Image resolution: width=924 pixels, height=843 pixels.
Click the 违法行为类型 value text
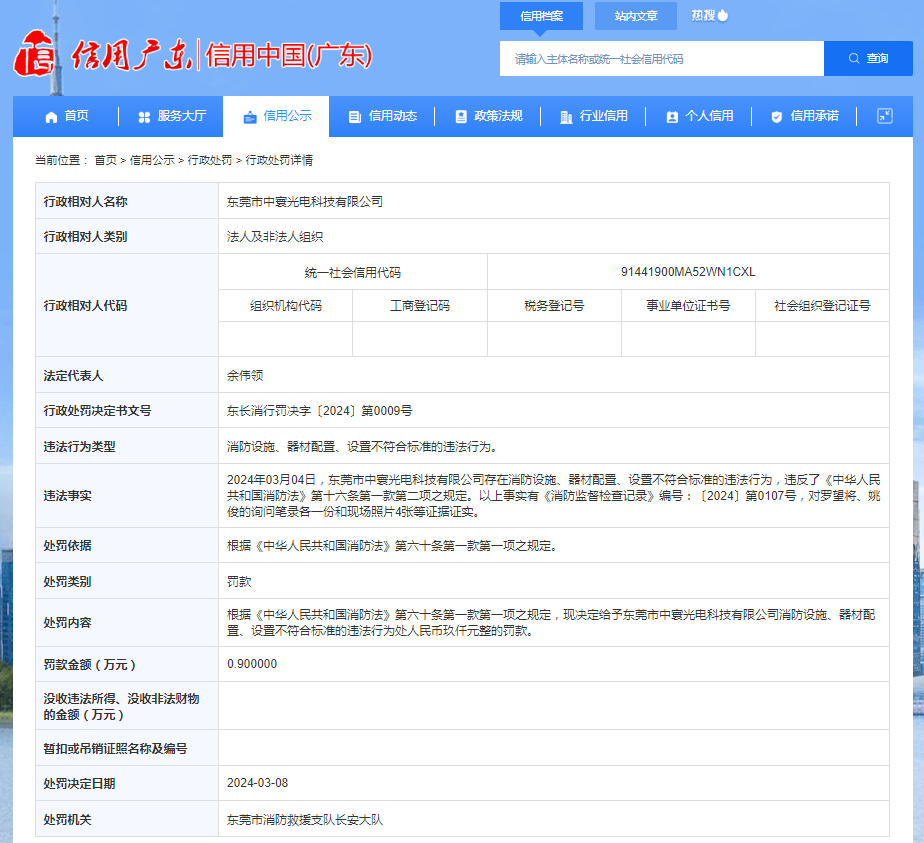[364, 447]
